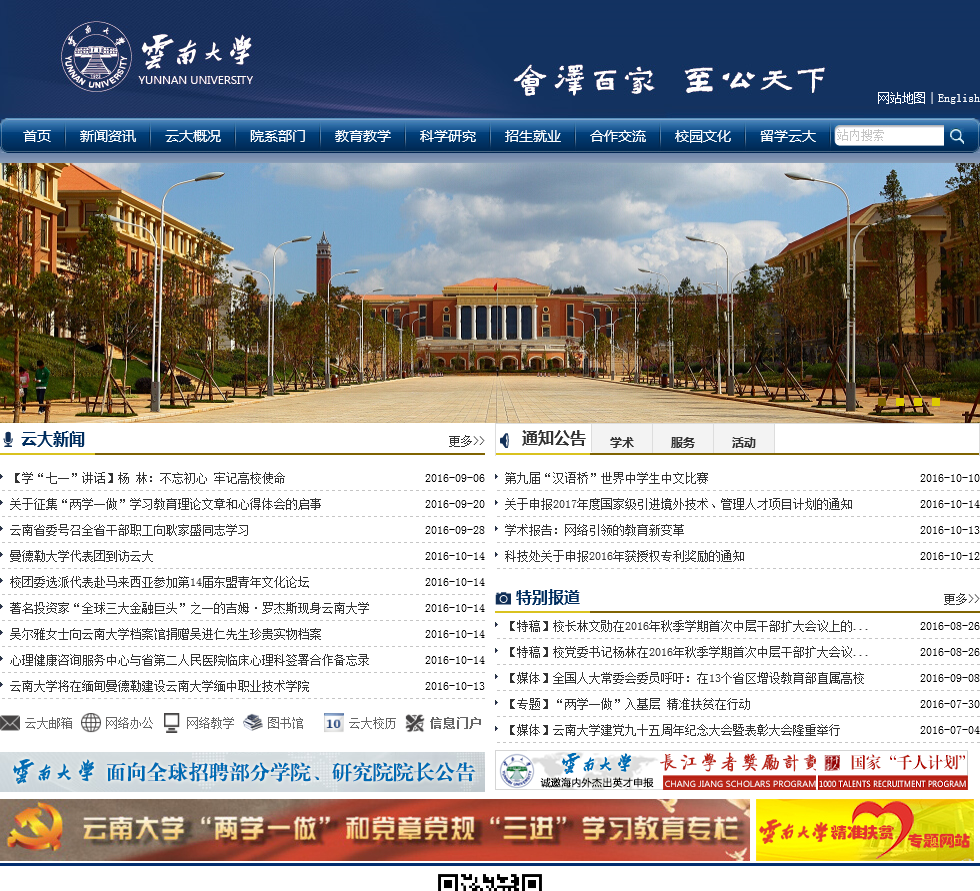Open 科技处关于申报2016年获授权专利奖励 notice
The width and height of the screenshot is (980, 891).
click(x=624, y=556)
